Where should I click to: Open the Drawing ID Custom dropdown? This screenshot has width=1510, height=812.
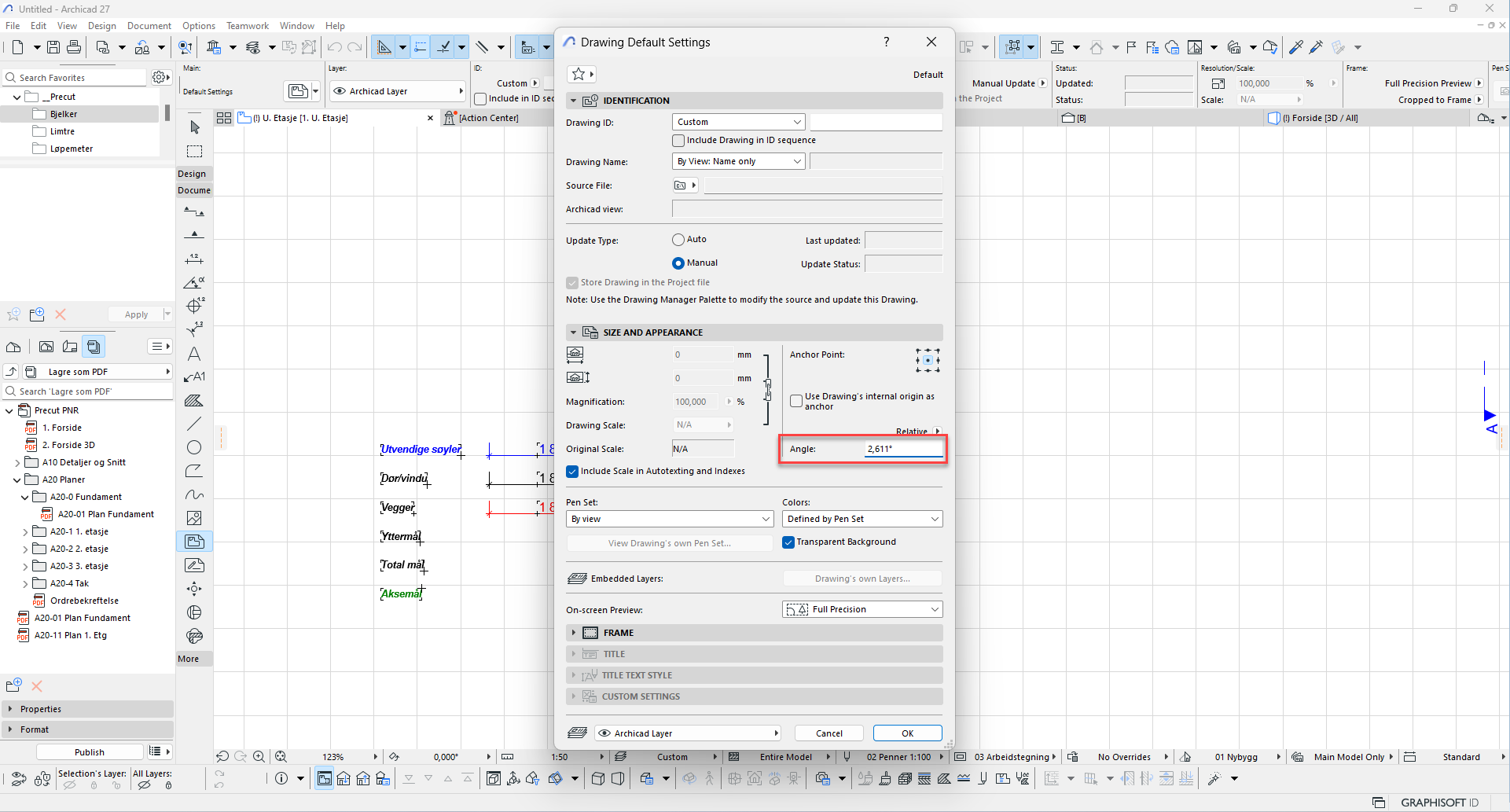click(739, 122)
